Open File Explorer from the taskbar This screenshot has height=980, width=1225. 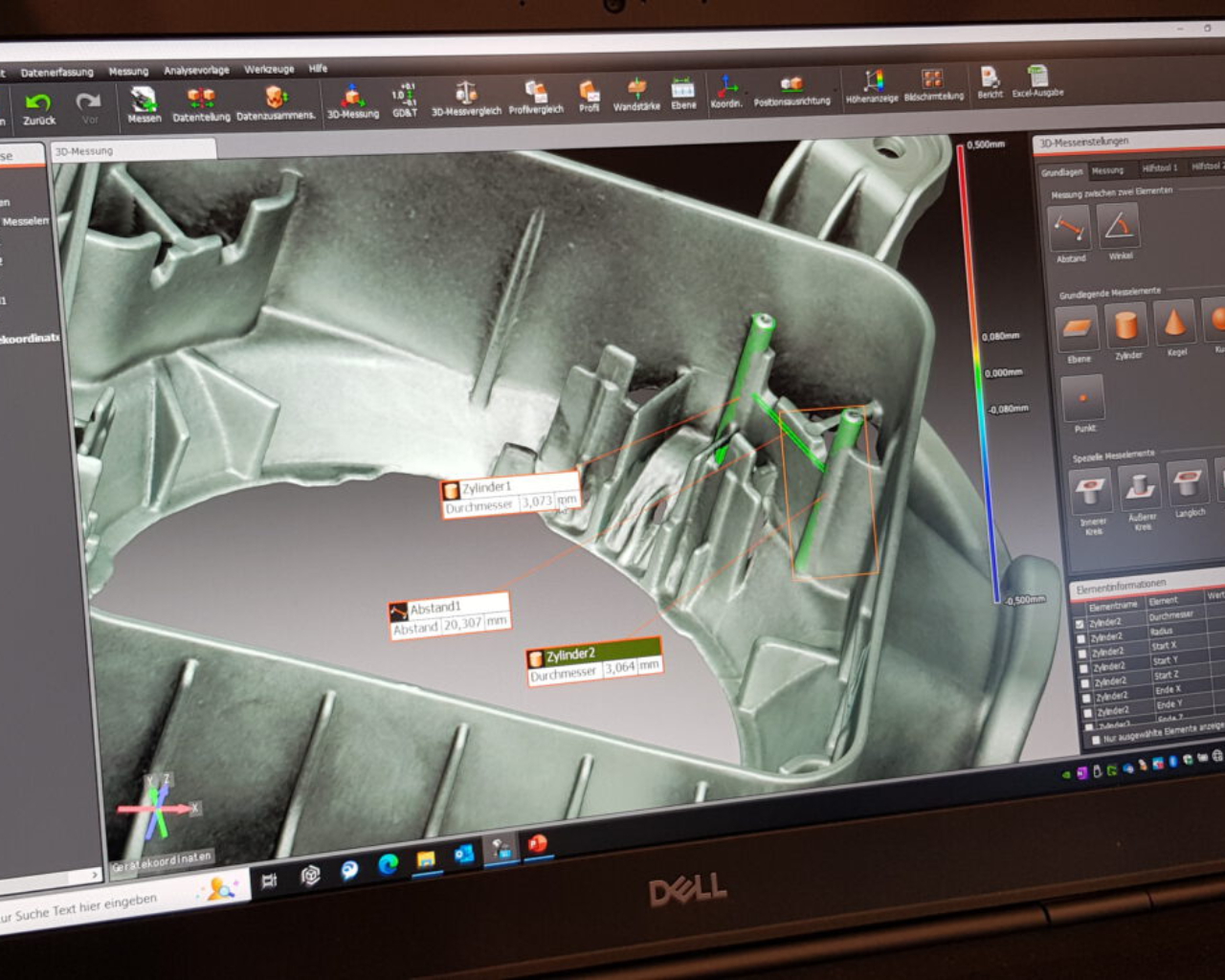tap(426, 858)
